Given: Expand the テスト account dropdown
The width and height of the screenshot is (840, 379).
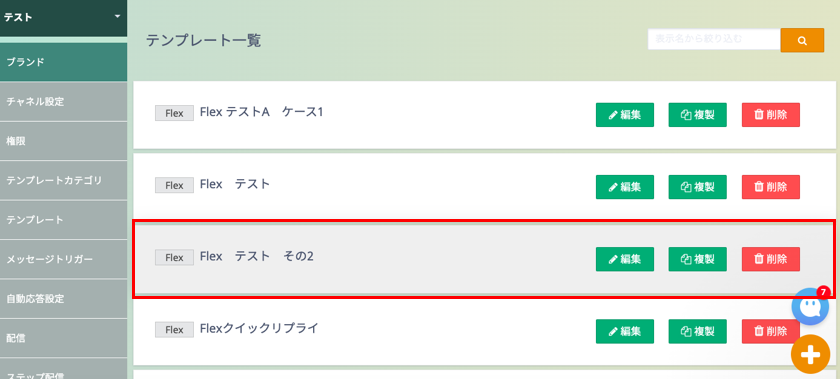Looking at the screenshot, I should [63, 18].
